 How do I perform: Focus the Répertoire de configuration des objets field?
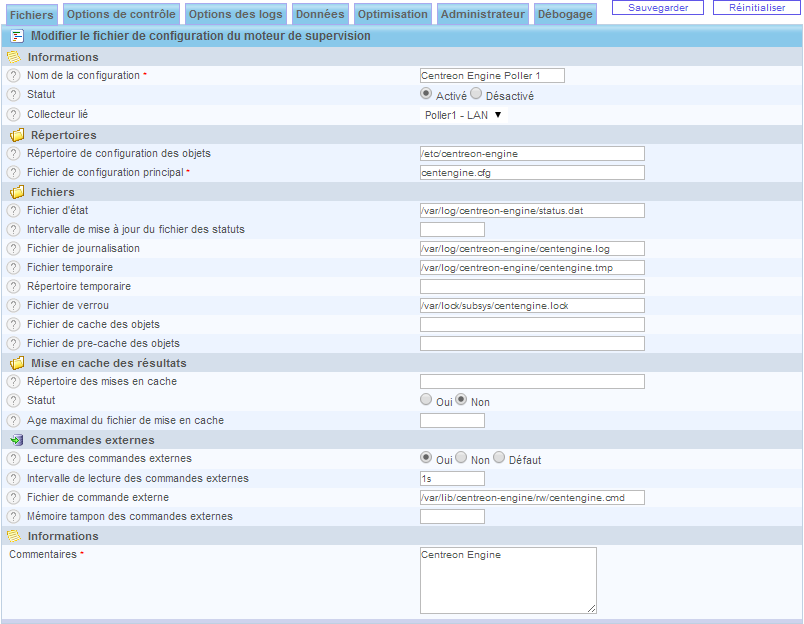coord(532,154)
